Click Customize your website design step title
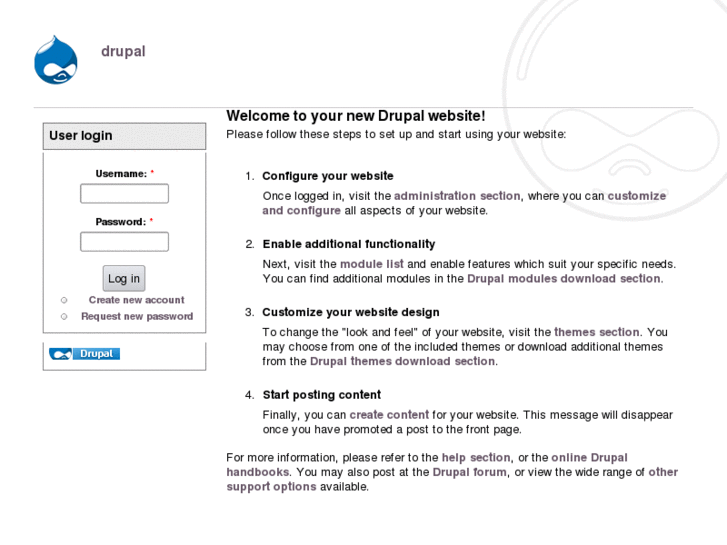This screenshot has width=727, height=545. pos(351,312)
